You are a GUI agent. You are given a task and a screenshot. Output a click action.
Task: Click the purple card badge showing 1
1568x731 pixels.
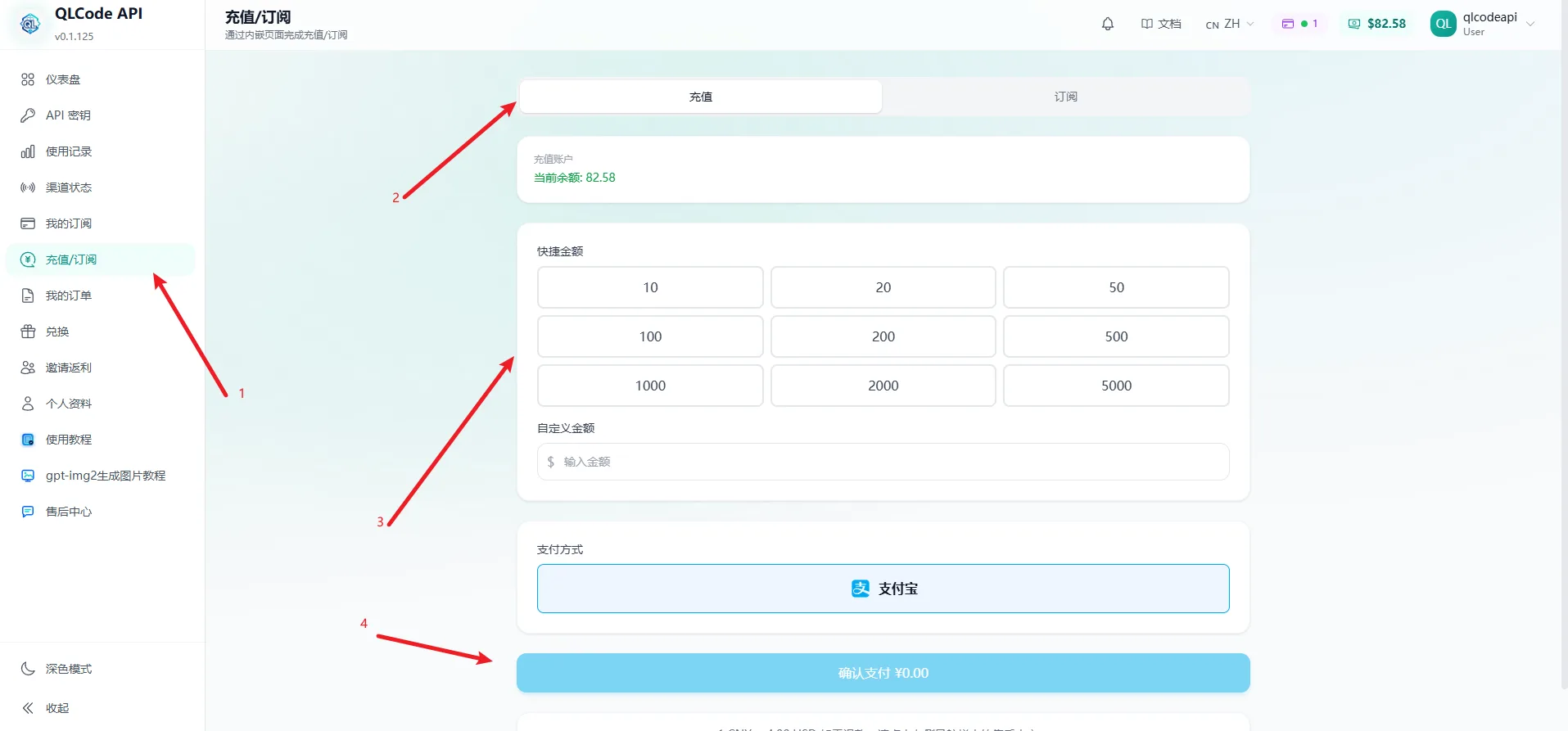[1299, 24]
